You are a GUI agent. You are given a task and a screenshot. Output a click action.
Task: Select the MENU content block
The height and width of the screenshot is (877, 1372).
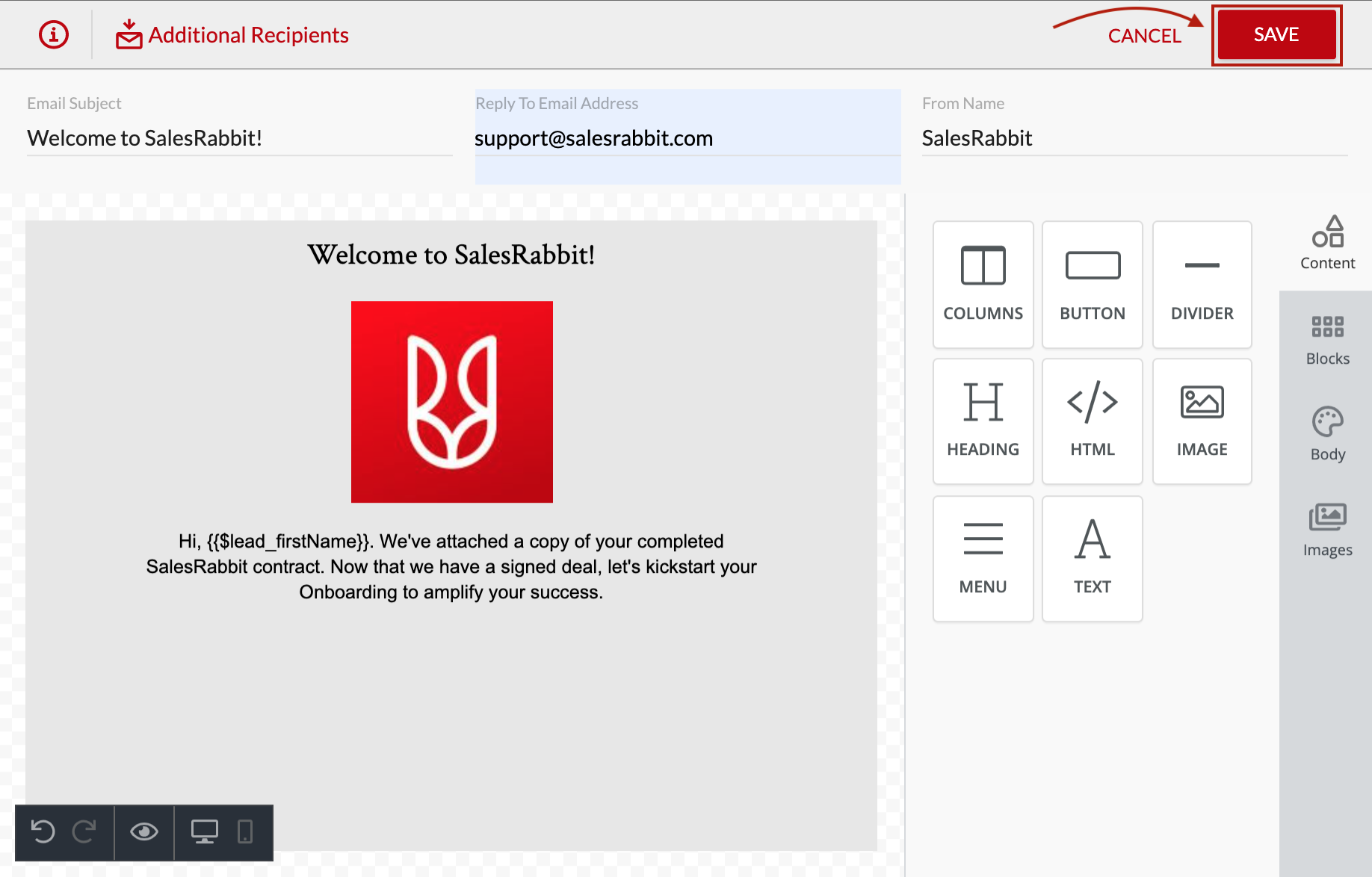[983, 559]
